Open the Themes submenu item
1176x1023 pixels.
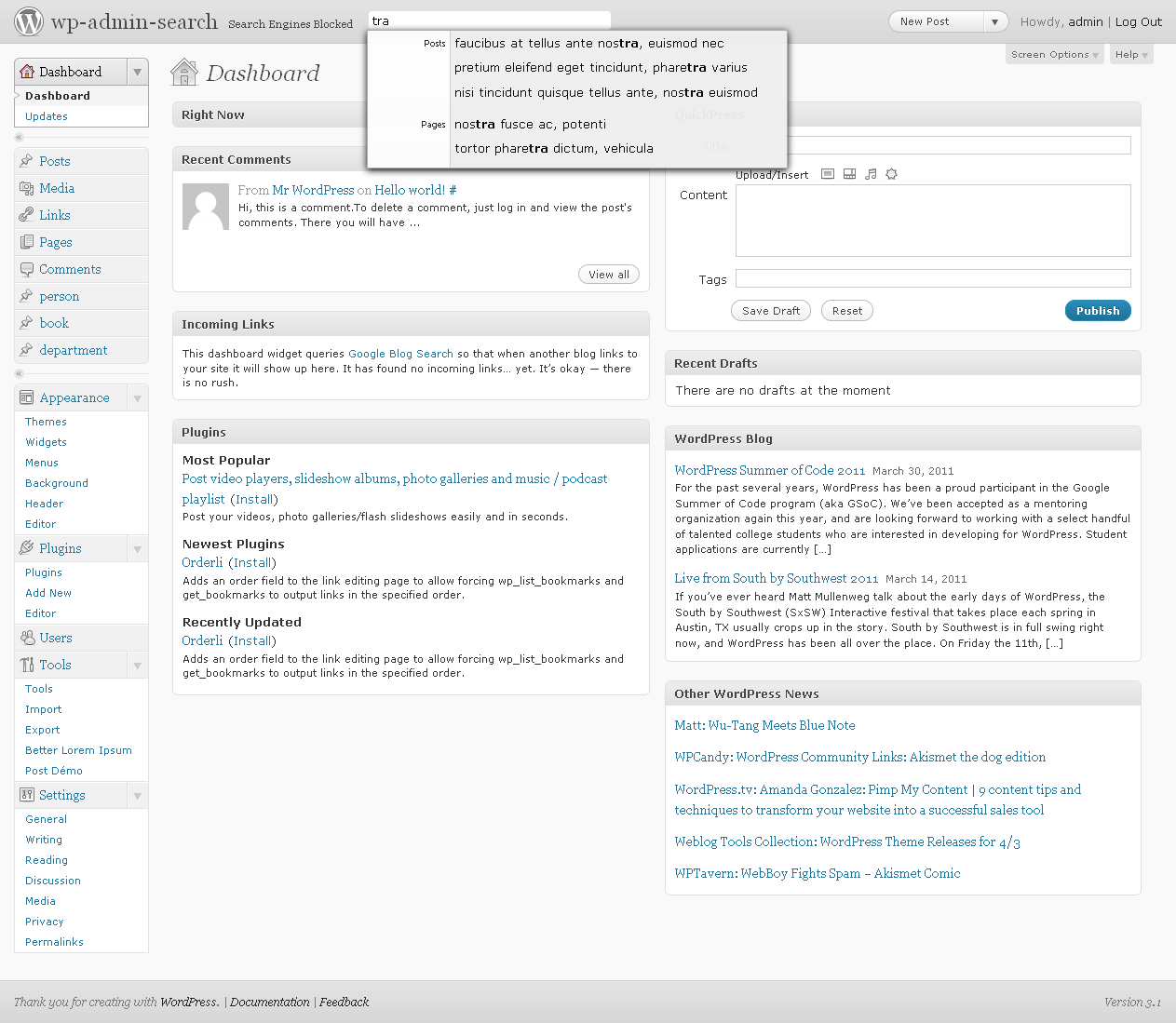tap(46, 422)
